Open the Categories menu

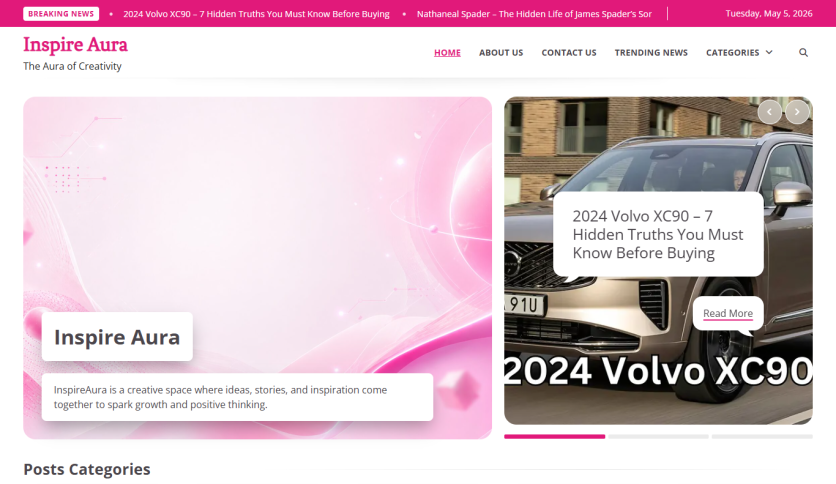click(733, 53)
